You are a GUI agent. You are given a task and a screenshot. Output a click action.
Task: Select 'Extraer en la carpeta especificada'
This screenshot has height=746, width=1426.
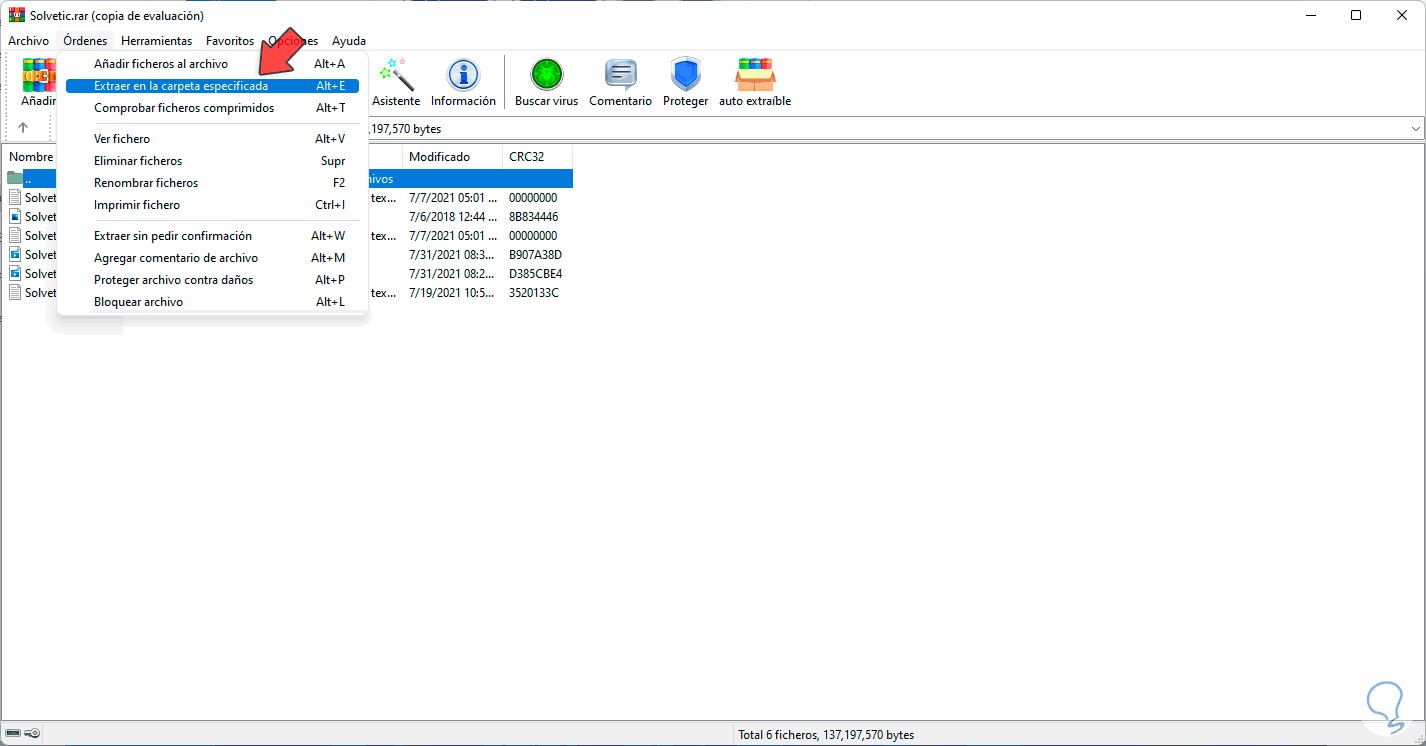point(212,86)
